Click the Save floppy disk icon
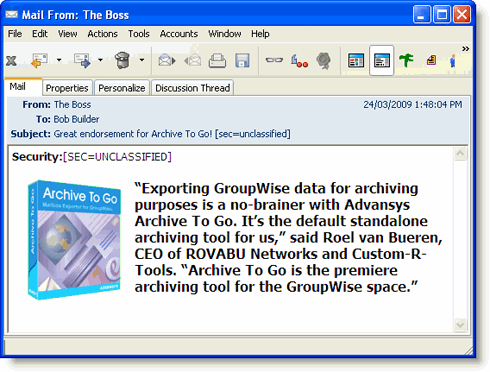 point(242,61)
